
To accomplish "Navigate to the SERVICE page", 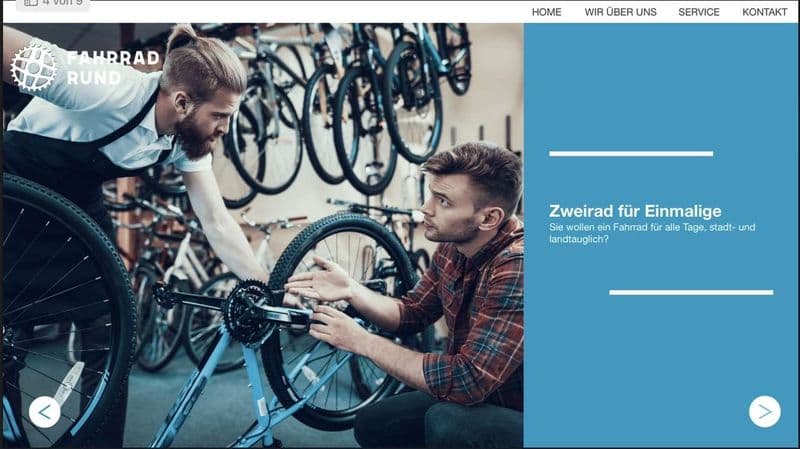I will click(698, 12).
